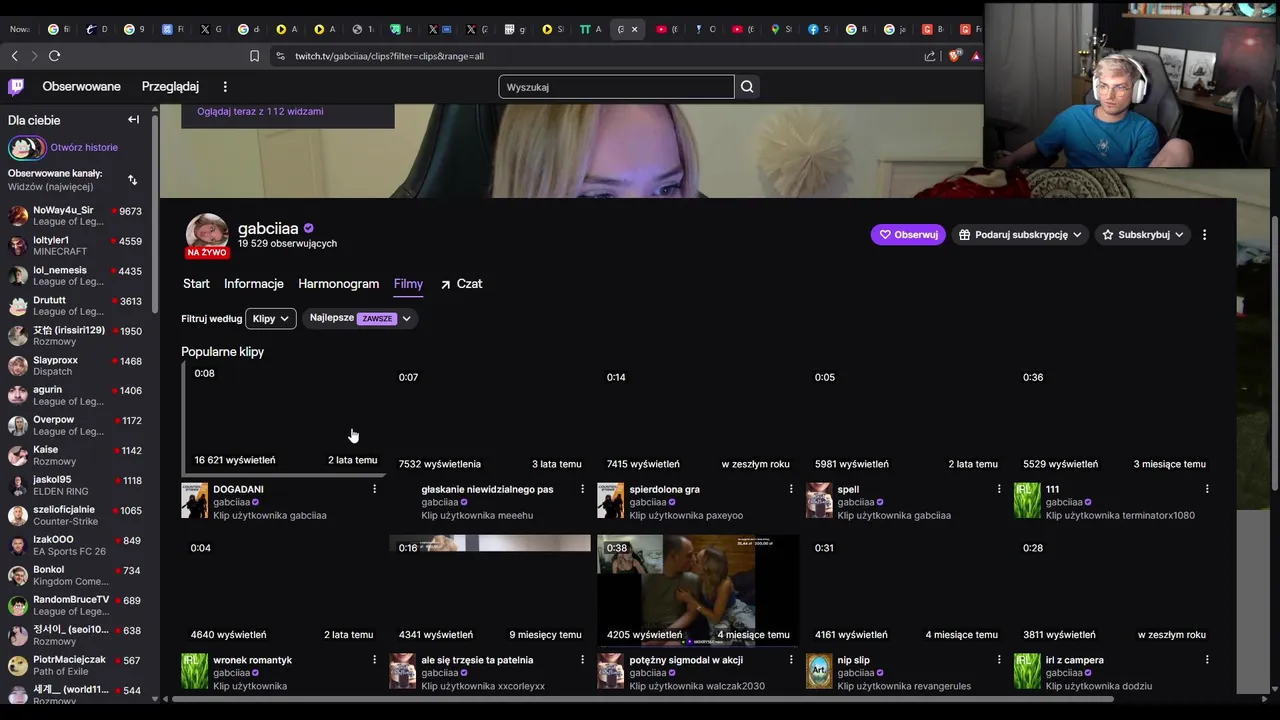Click the search magnifier button

[747, 87]
